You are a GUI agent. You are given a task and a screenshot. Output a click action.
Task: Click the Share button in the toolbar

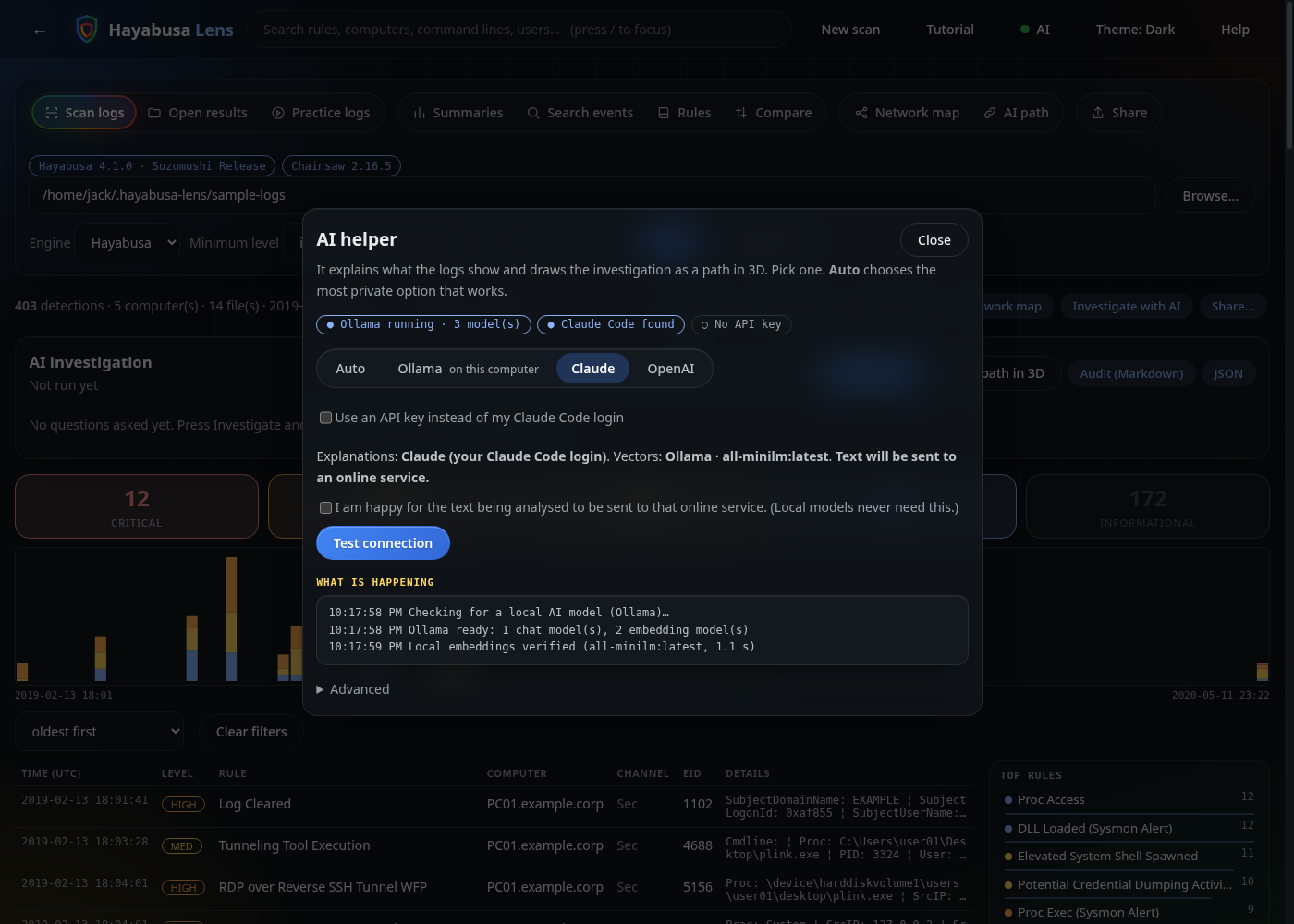click(x=1120, y=113)
